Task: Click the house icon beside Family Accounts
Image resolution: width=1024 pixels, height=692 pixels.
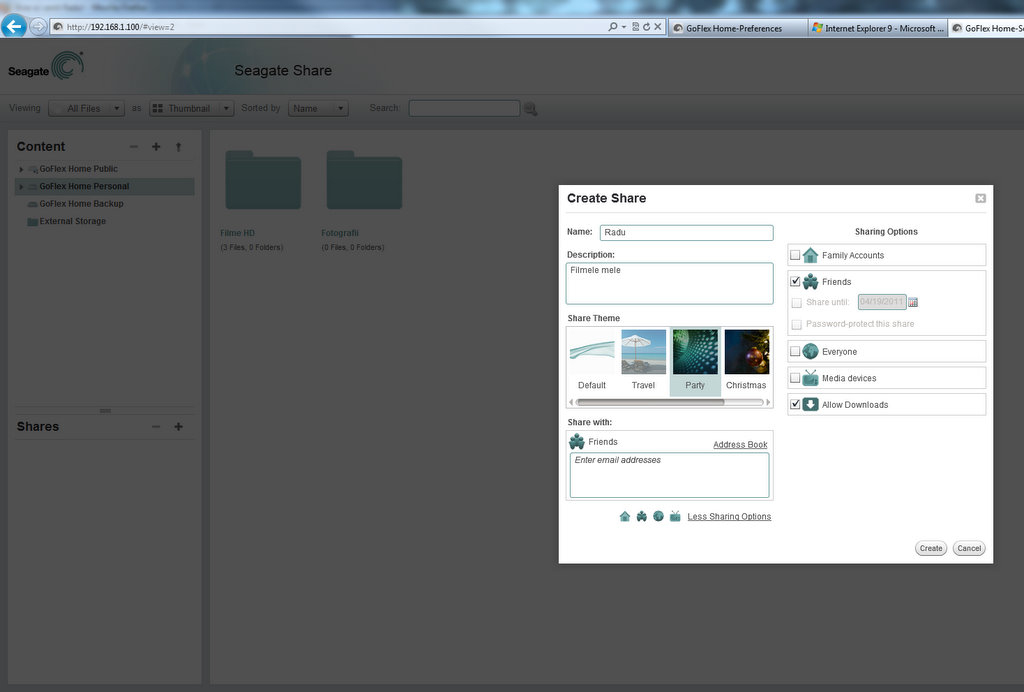Action: coord(810,255)
